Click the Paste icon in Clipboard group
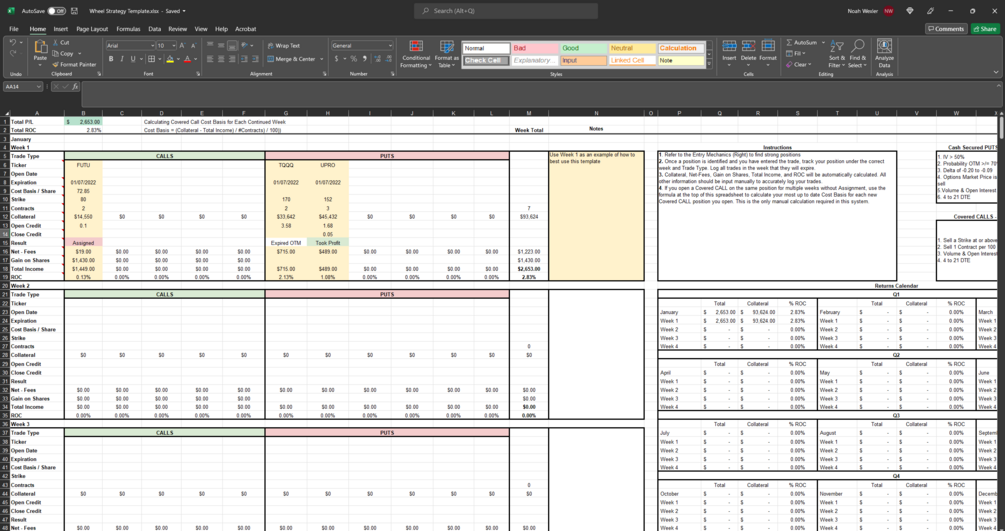1005x531 pixels. click(x=40, y=47)
